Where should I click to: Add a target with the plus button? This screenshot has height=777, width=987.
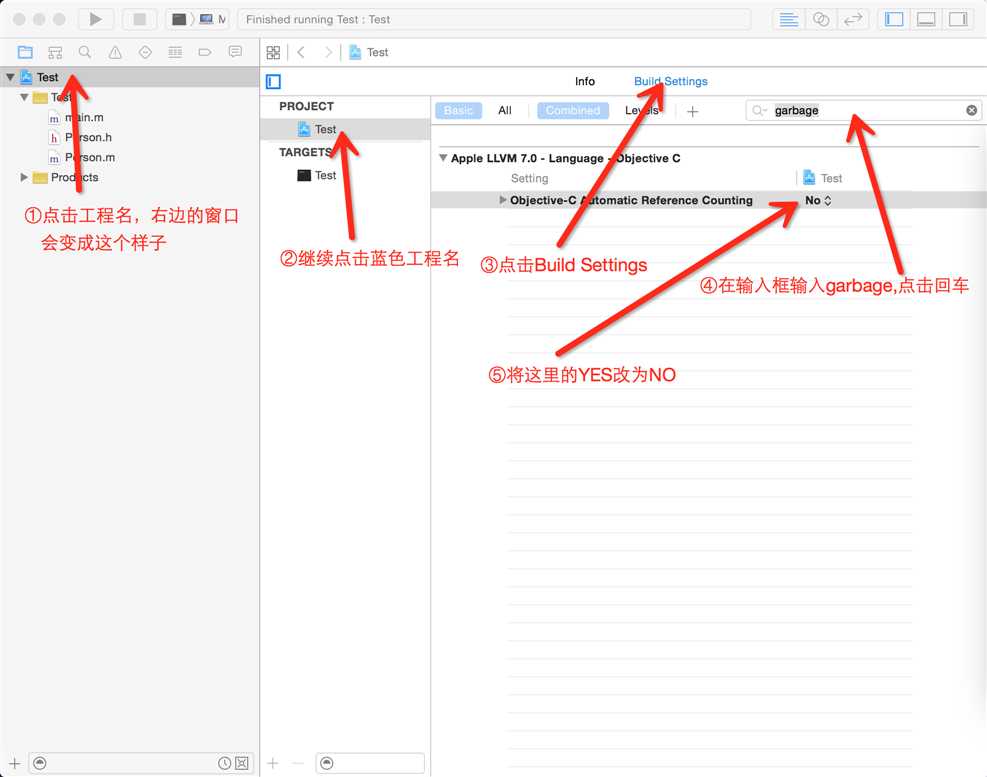click(x=273, y=763)
